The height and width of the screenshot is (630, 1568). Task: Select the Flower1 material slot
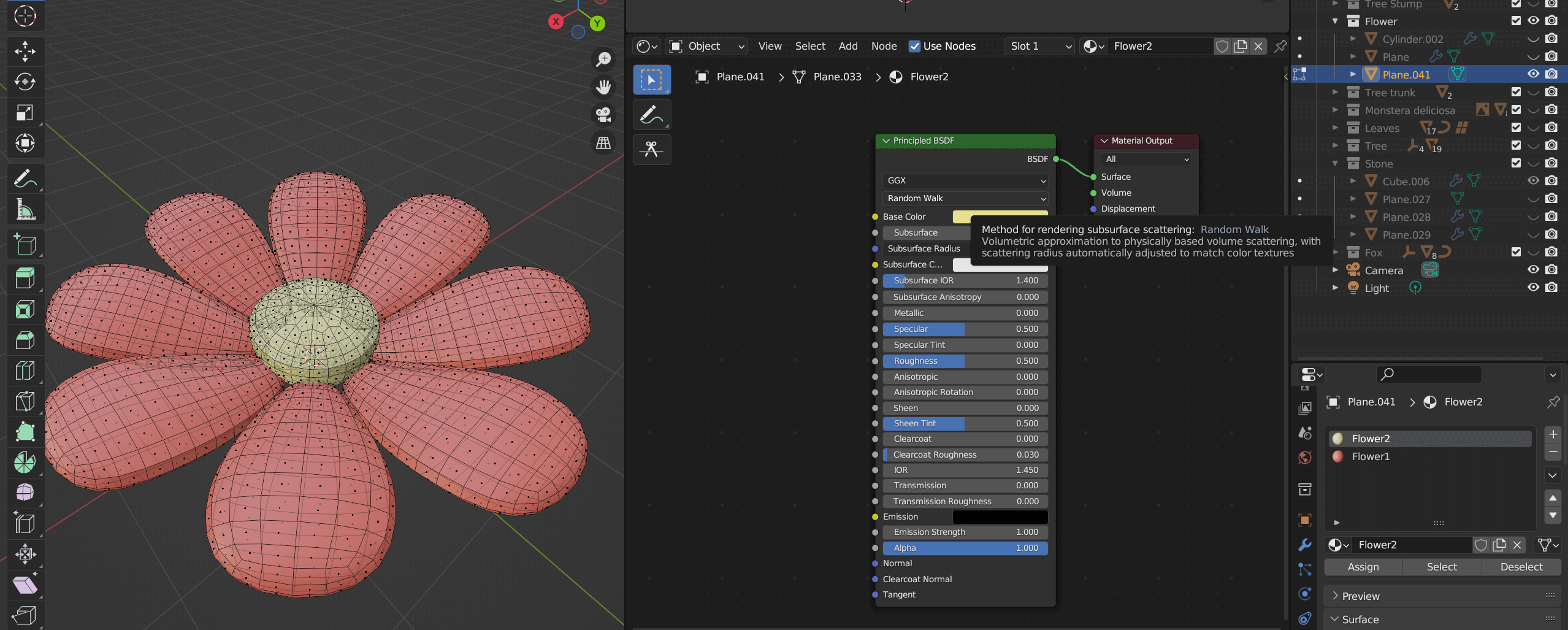click(1430, 456)
